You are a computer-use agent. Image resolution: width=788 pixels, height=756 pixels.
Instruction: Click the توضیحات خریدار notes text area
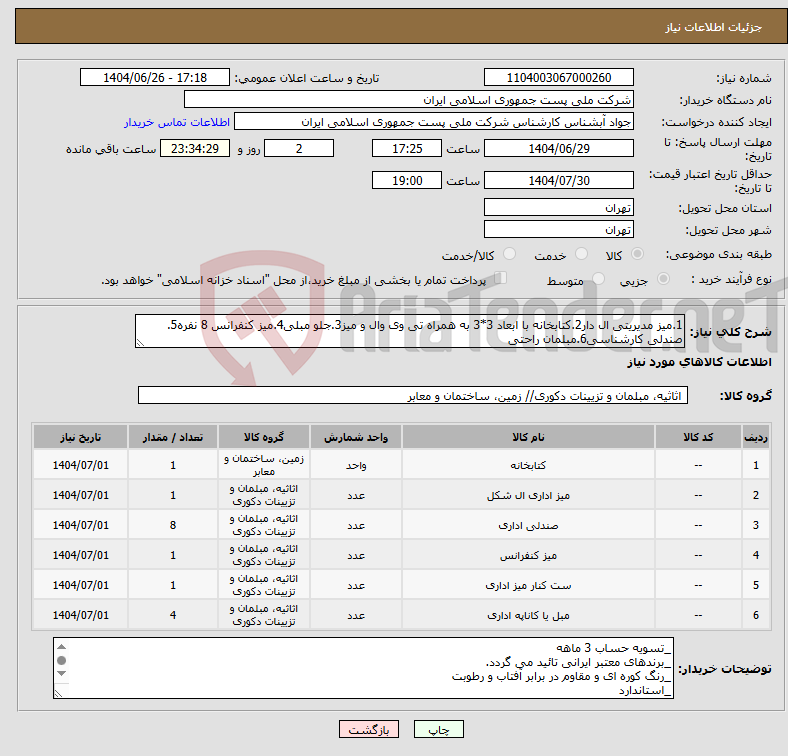point(363,669)
